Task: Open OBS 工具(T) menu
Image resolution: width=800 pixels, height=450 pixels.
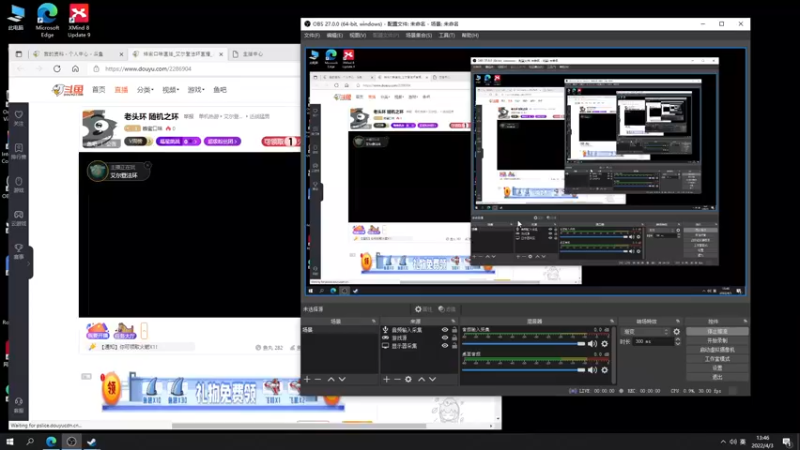Action: tap(446, 35)
